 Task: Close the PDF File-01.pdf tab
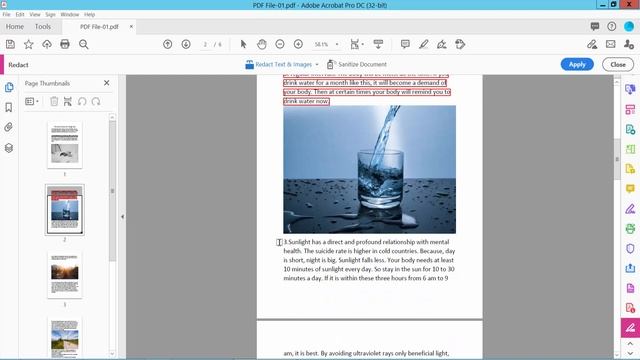(131, 27)
